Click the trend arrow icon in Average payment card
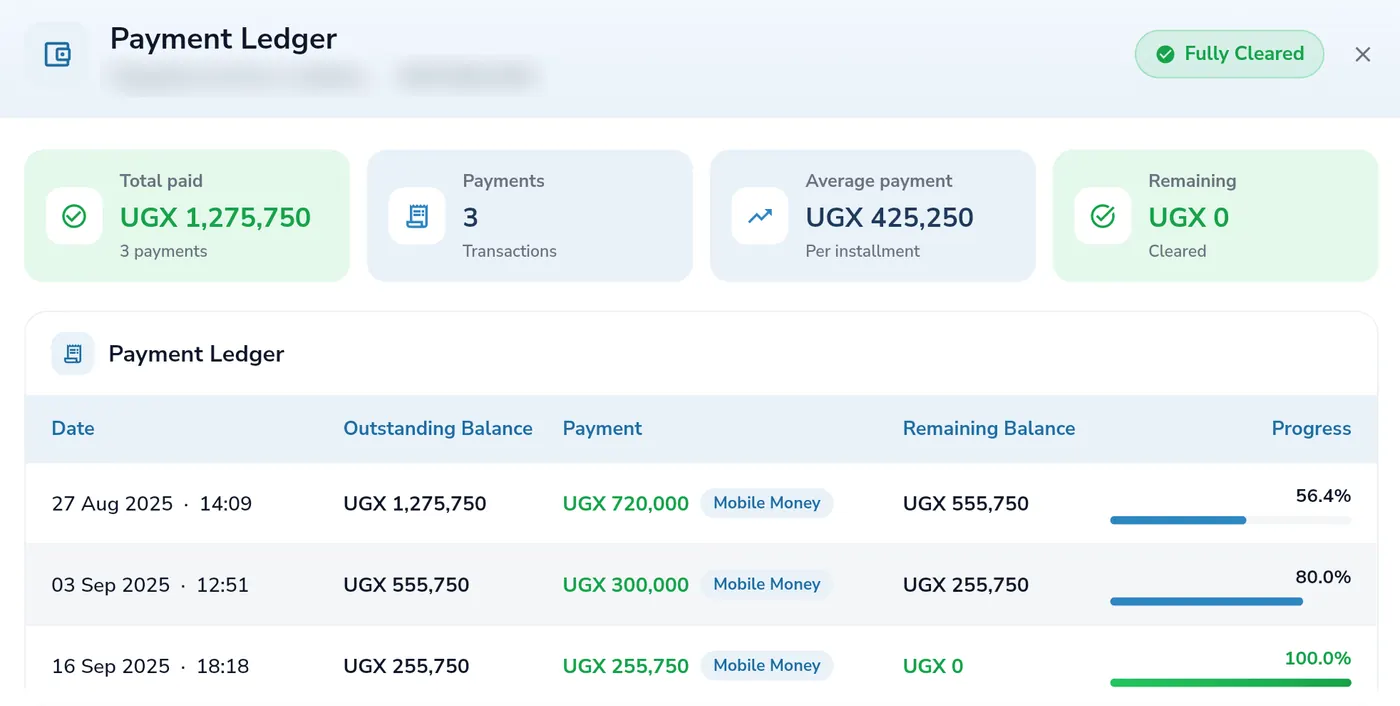This screenshot has width=1400, height=706. [760, 216]
